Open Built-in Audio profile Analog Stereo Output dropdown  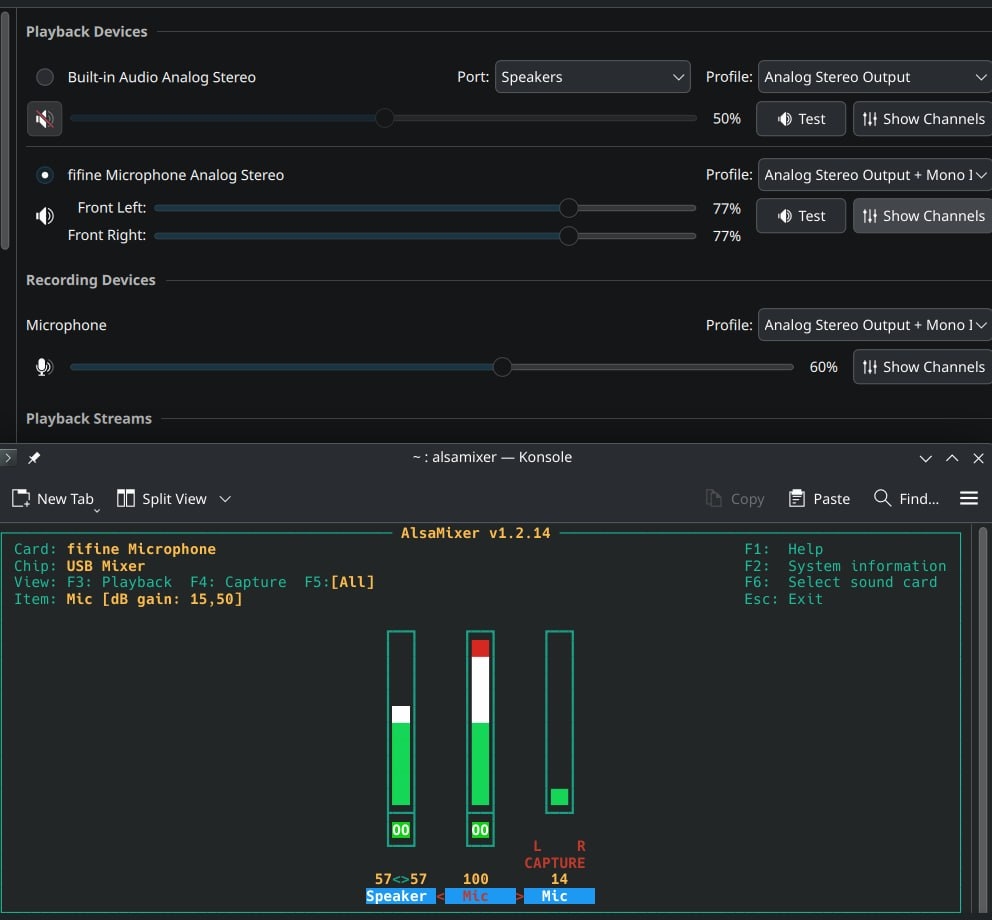pyautogui.click(x=875, y=77)
